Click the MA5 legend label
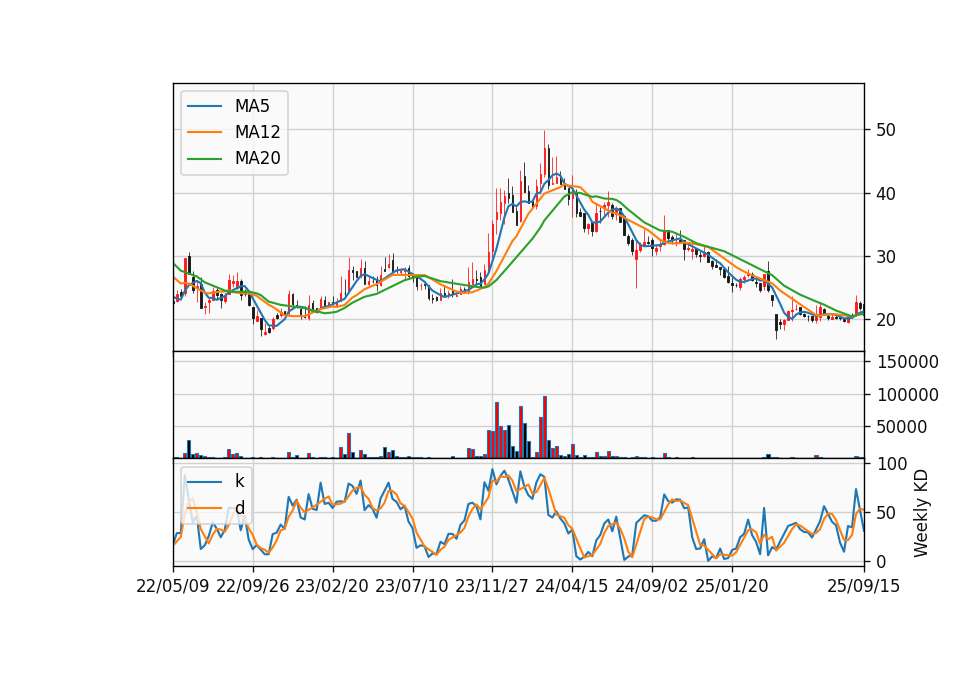Screen dimensions: 960x690 coord(252,106)
